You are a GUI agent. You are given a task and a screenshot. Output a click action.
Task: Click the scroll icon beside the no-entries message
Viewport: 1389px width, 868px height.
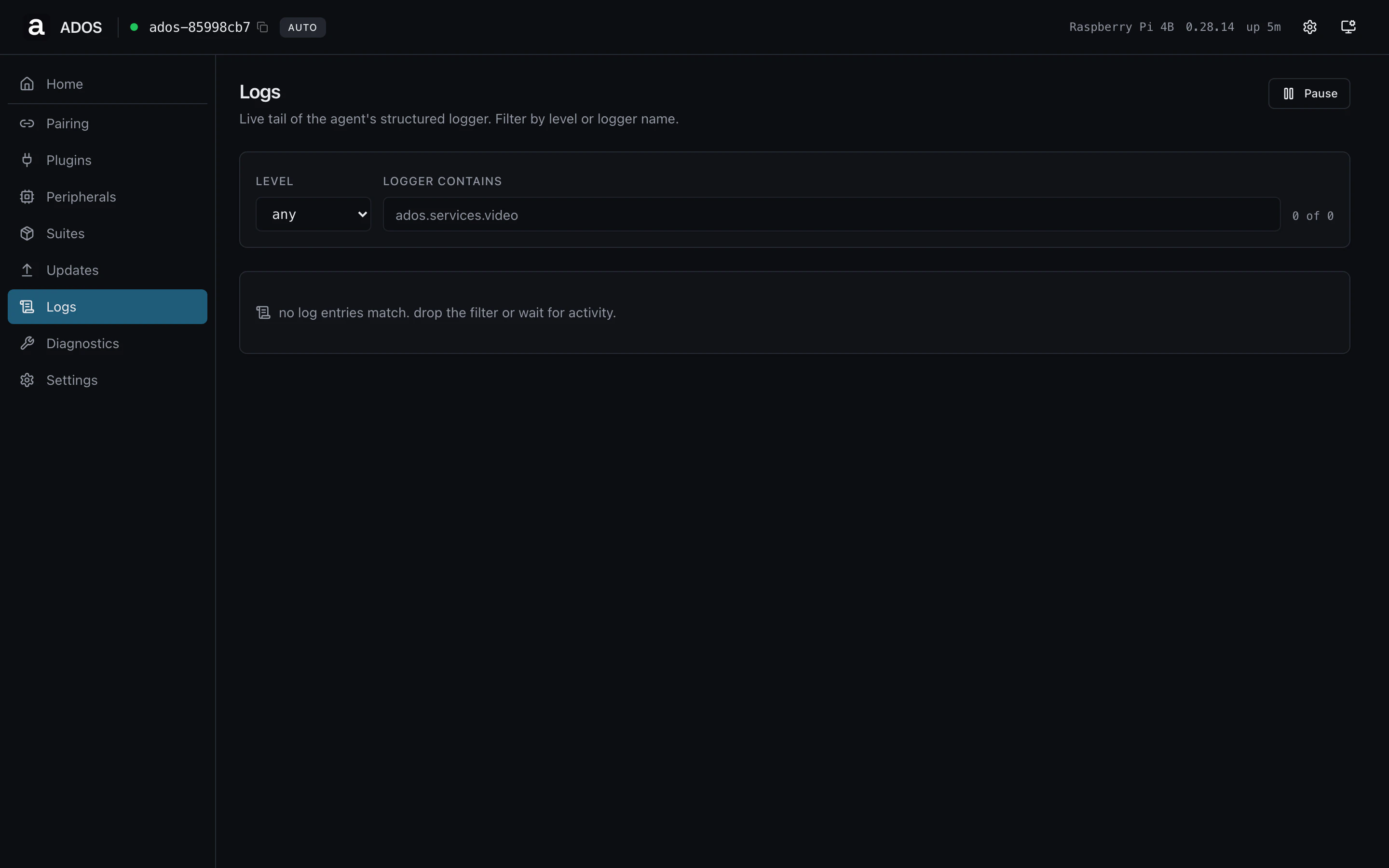(263, 312)
